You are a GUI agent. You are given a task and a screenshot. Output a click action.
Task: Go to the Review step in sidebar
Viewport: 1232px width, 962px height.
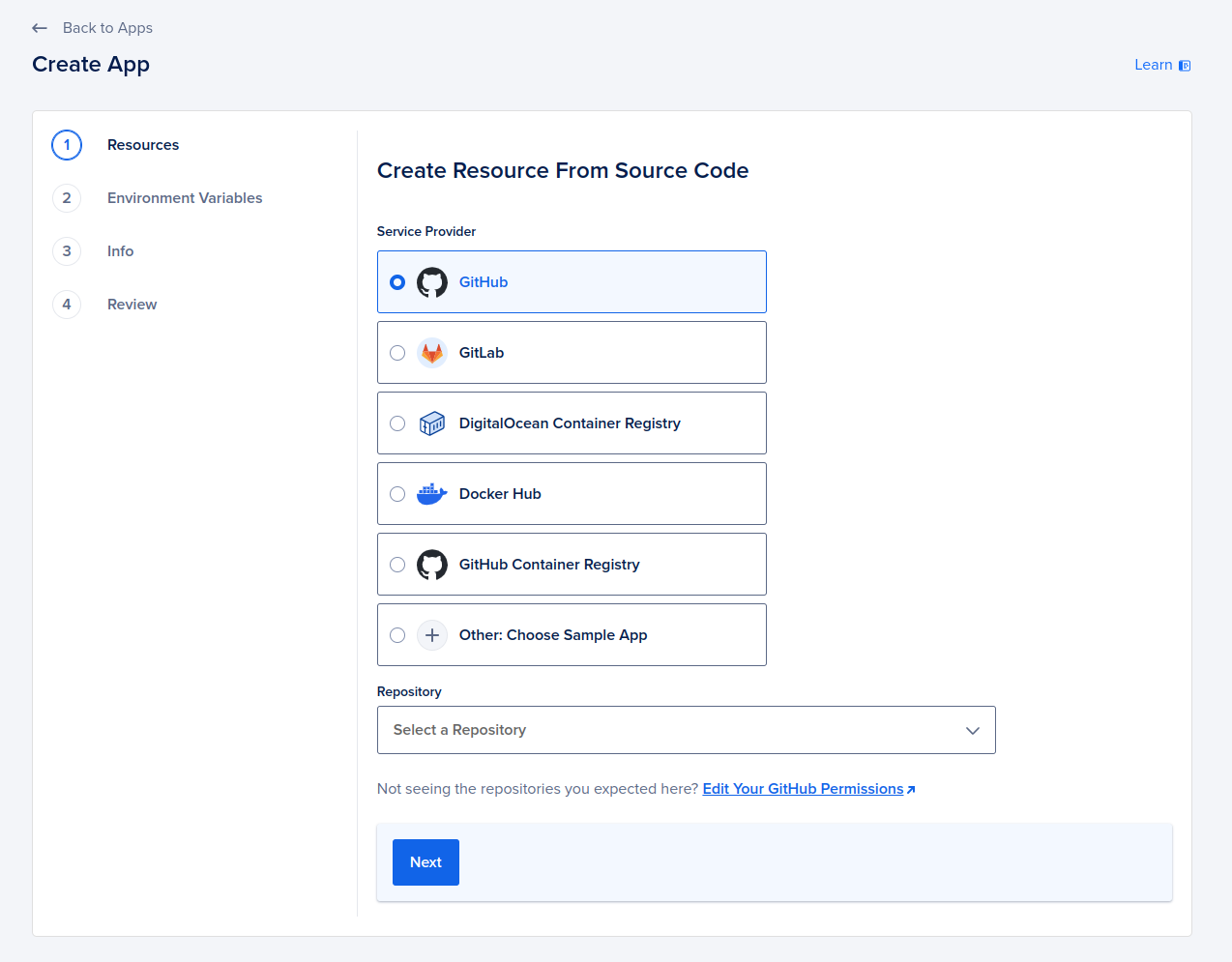click(x=132, y=304)
